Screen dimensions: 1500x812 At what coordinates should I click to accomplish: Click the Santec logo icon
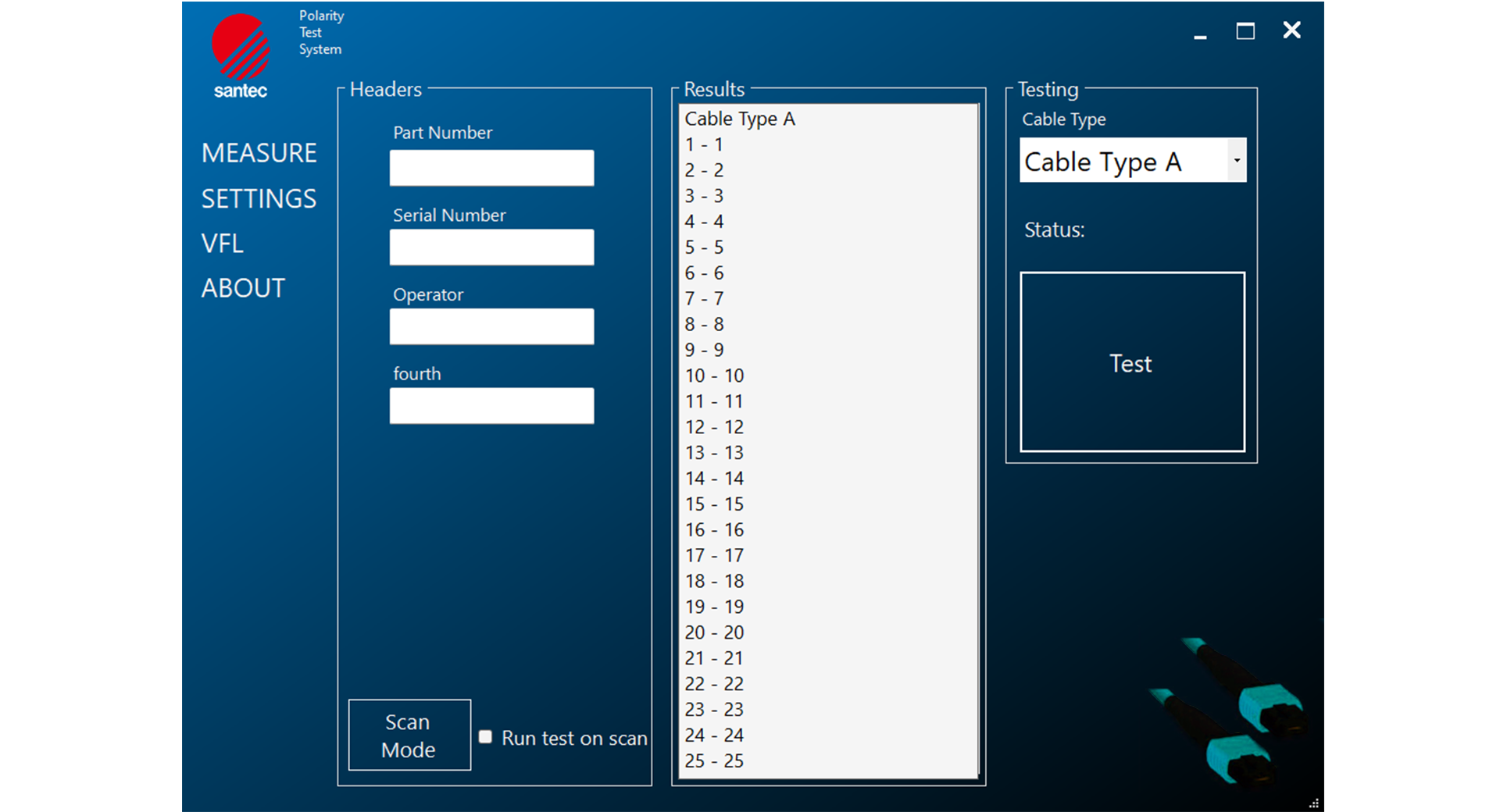click(241, 49)
